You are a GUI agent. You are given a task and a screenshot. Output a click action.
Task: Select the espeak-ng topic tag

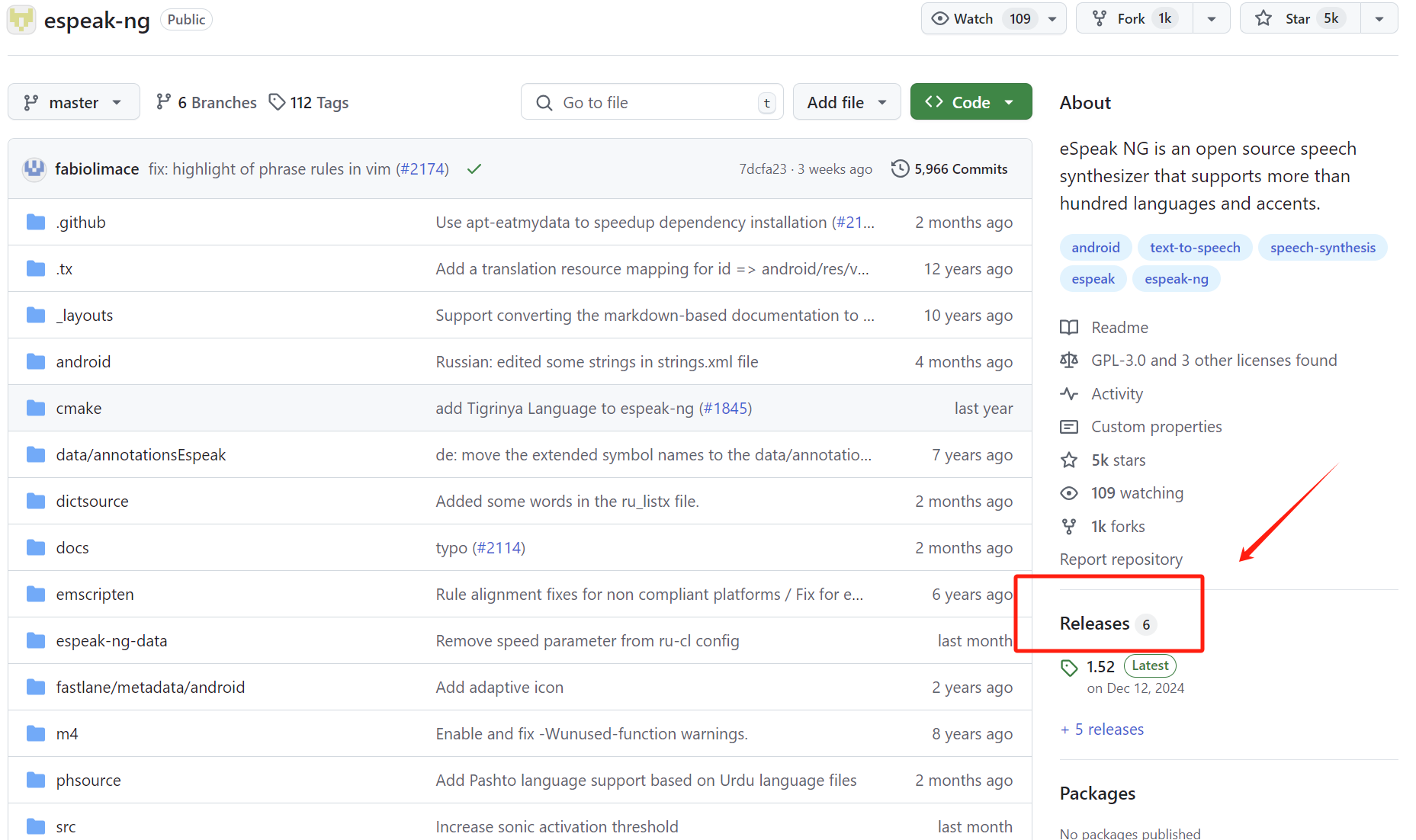click(1177, 278)
